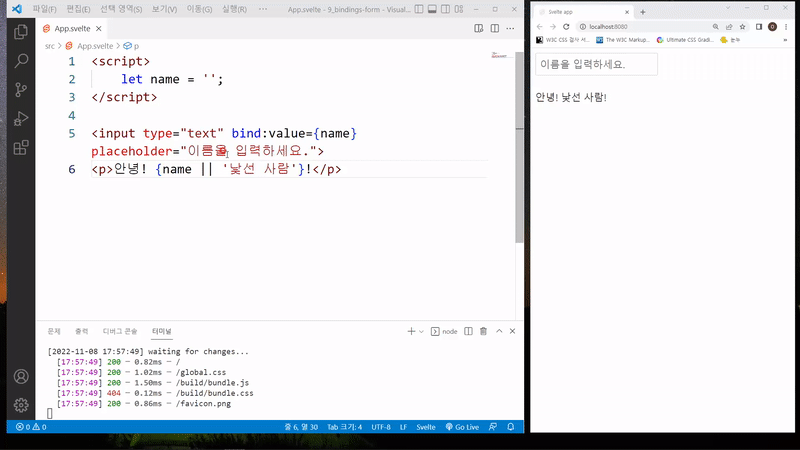This screenshot has width=800, height=450.
Task: Toggle primary side bar layout icon
Action: (x=419, y=9)
